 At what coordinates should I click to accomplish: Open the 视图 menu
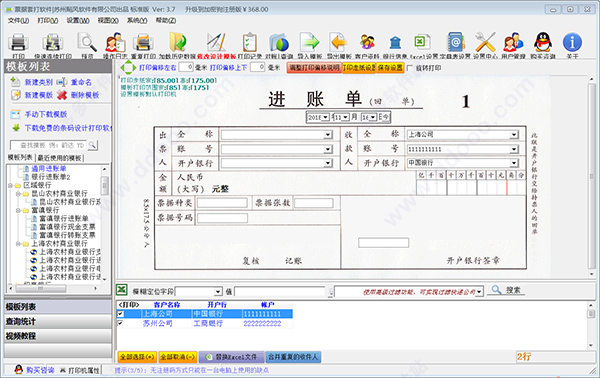tap(108, 20)
